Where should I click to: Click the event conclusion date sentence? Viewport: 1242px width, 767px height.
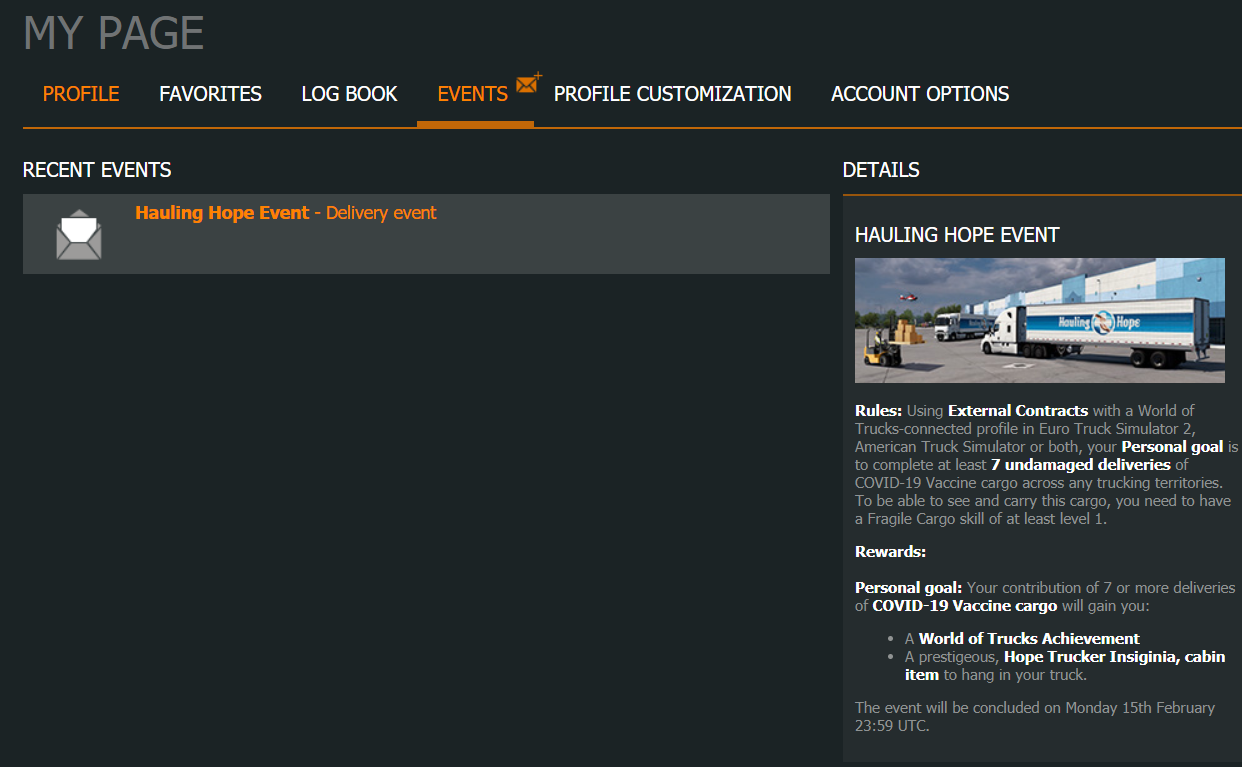(x=1035, y=717)
